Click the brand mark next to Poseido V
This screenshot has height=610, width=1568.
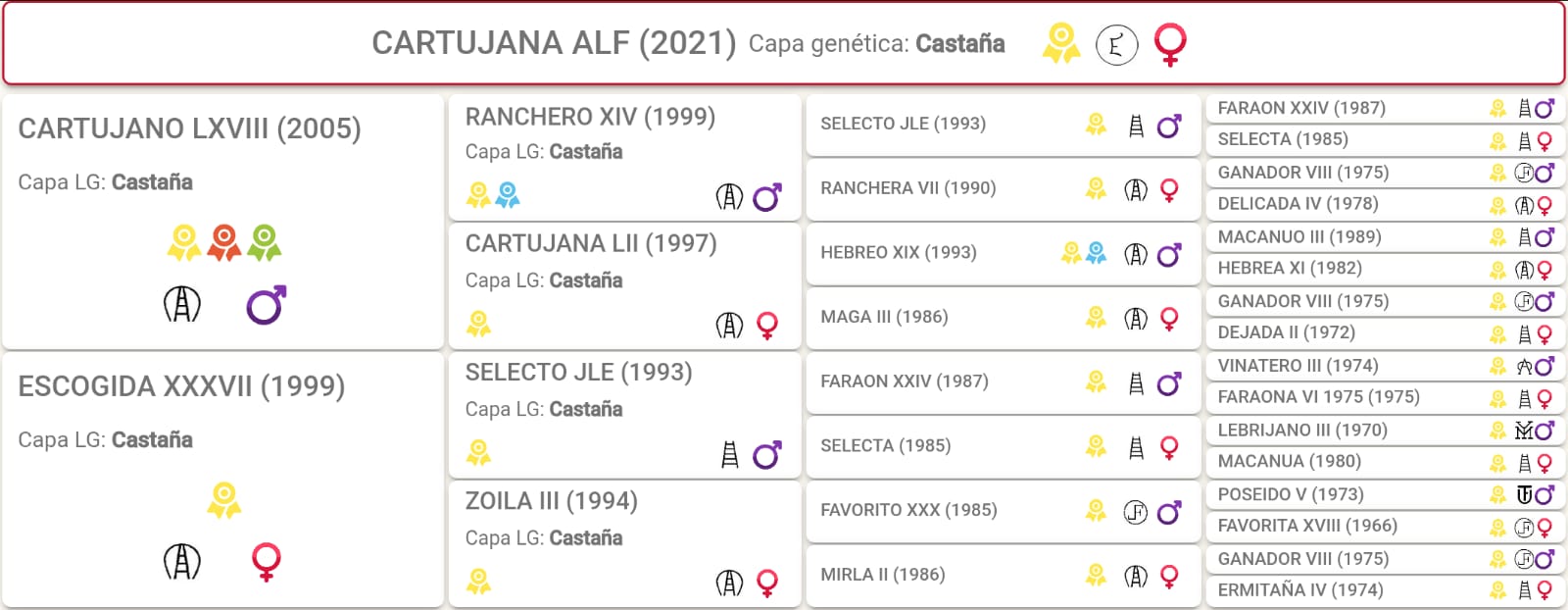pyautogui.click(x=1524, y=494)
